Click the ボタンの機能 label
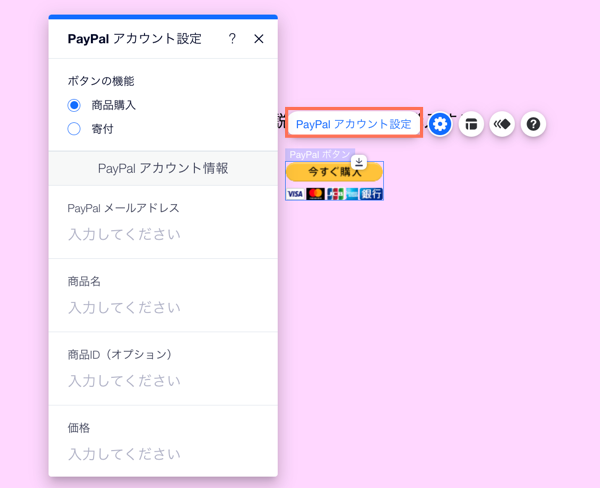Viewport: 600px width, 488px height. coord(101,81)
